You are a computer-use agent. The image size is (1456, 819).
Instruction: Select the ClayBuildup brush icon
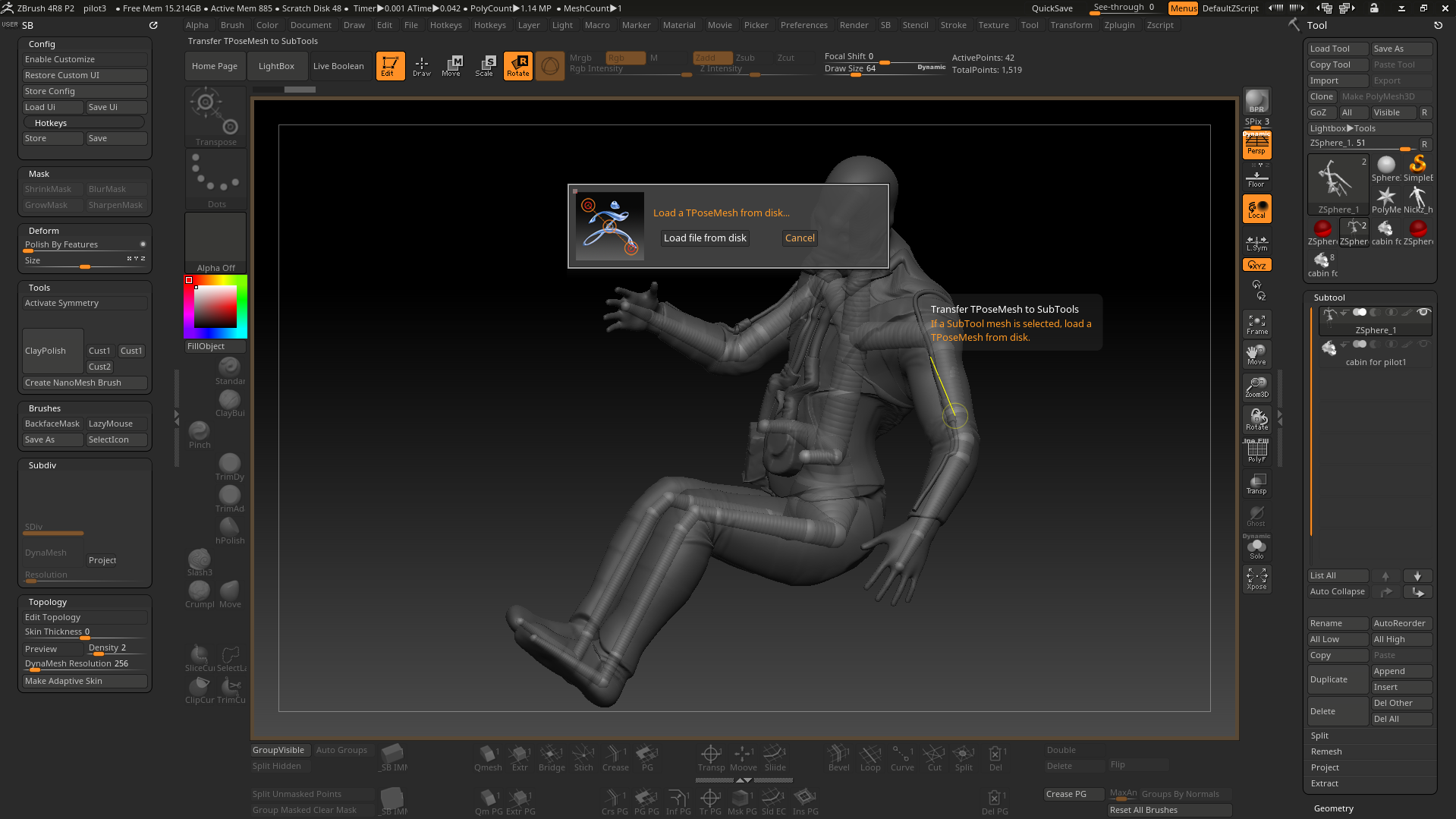tap(230, 402)
